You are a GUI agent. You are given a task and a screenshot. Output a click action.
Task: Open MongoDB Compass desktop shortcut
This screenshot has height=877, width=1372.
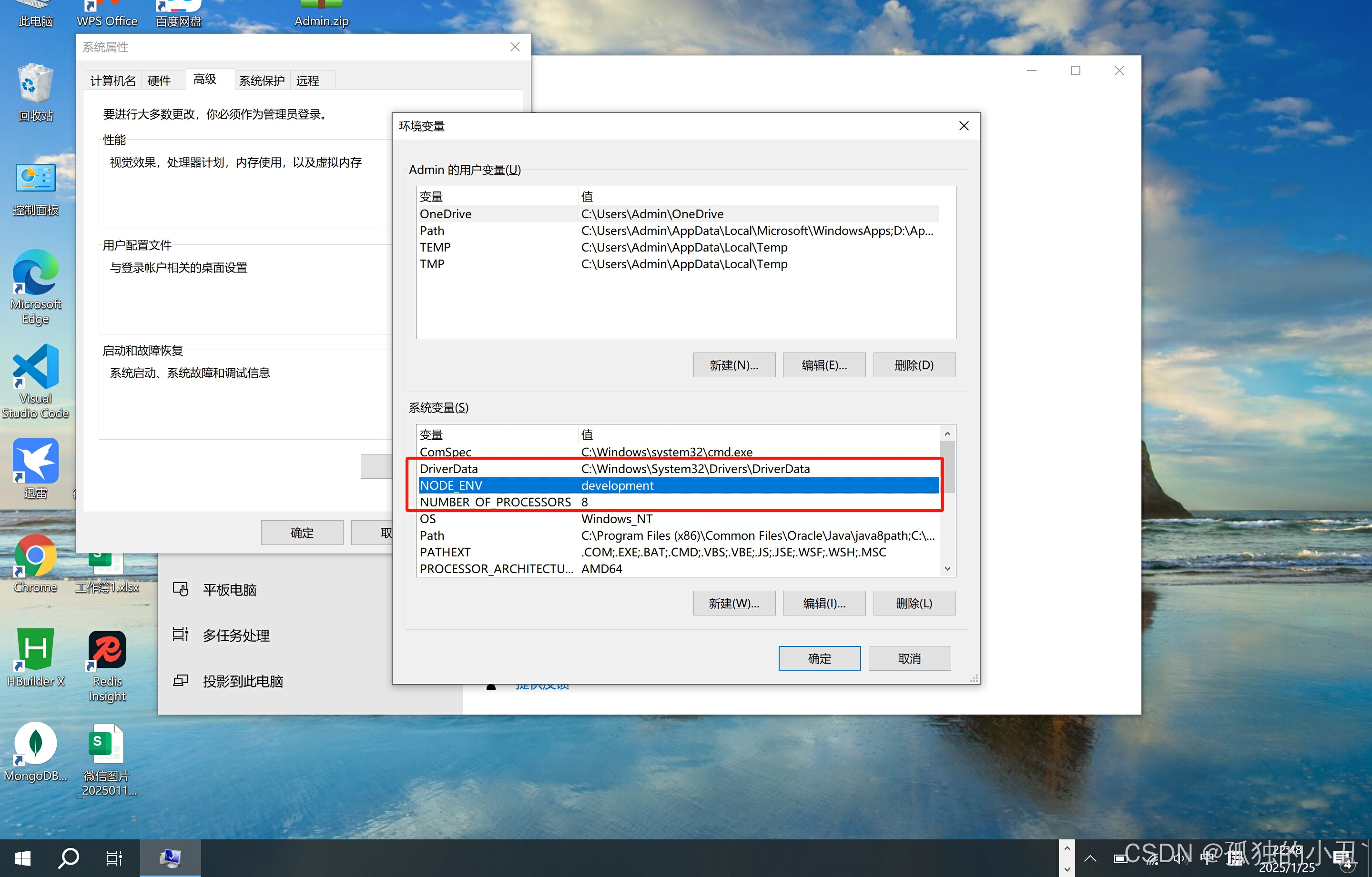coord(35,744)
